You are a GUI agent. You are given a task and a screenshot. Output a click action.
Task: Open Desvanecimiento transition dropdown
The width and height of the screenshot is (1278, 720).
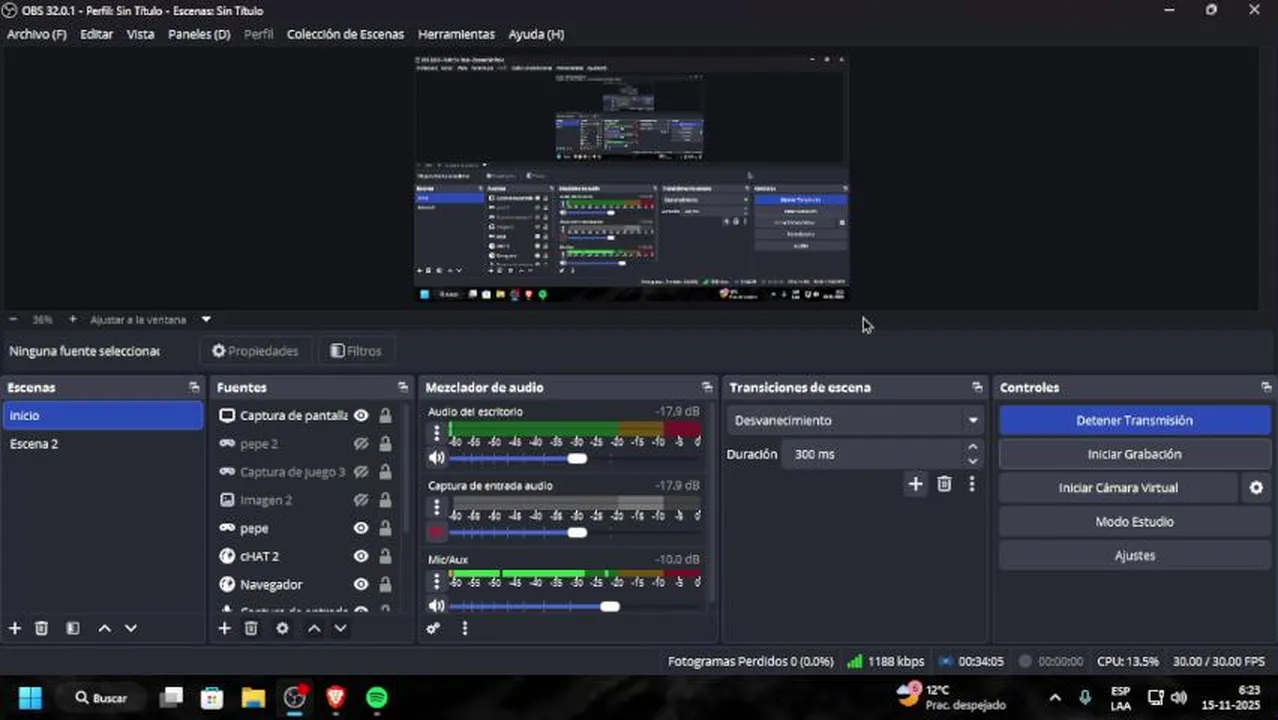[855, 420]
